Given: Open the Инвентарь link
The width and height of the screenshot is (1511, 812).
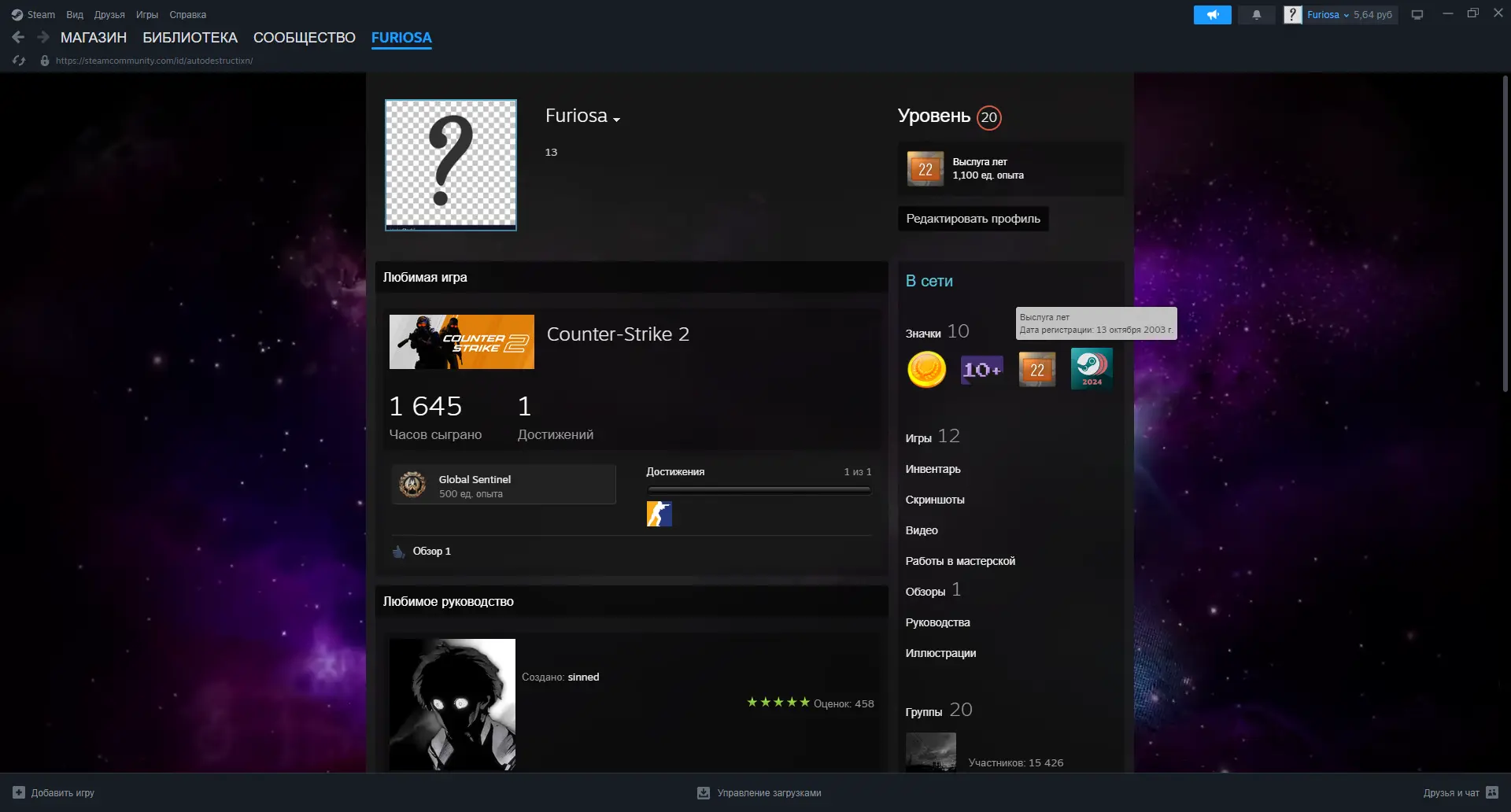Looking at the screenshot, I should [x=933, y=469].
